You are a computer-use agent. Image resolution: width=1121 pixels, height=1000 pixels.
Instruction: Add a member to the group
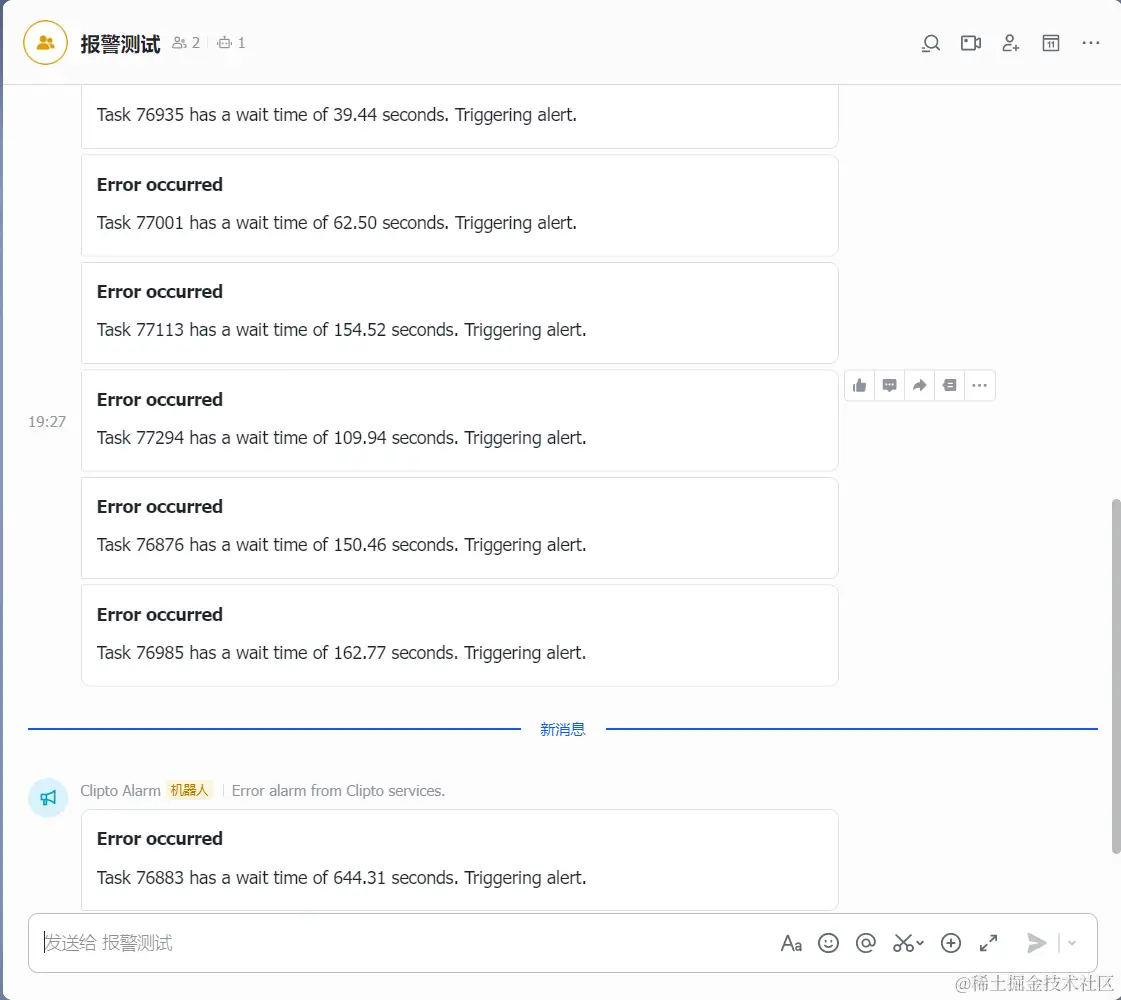click(x=1010, y=43)
